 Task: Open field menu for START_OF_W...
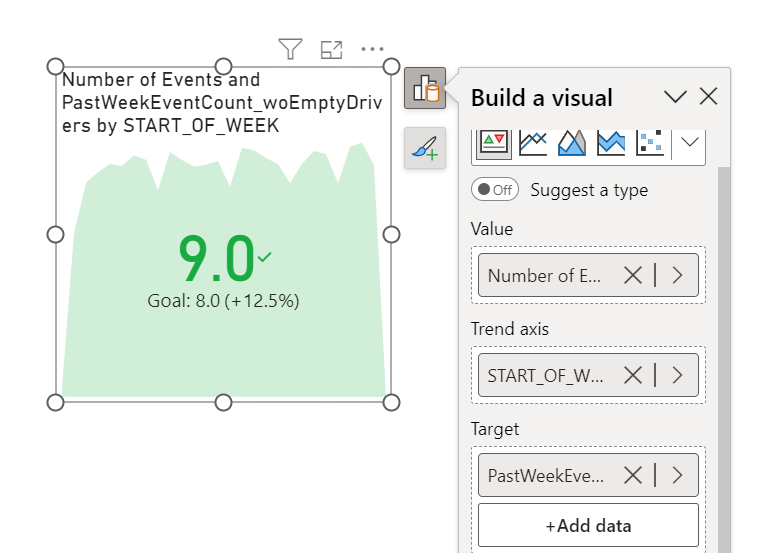tap(677, 375)
